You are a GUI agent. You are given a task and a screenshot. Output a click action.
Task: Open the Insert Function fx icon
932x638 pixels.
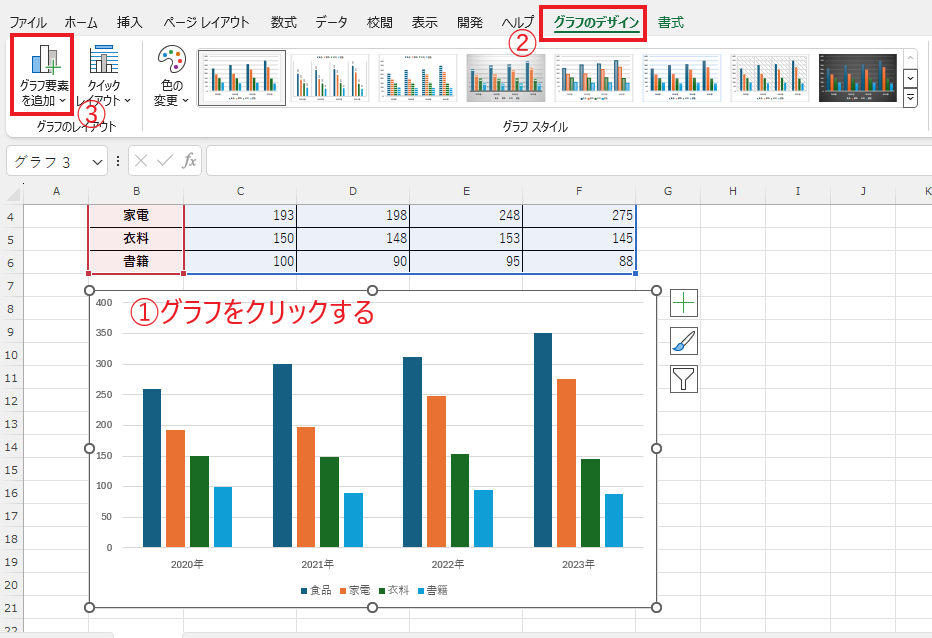click(189, 161)
